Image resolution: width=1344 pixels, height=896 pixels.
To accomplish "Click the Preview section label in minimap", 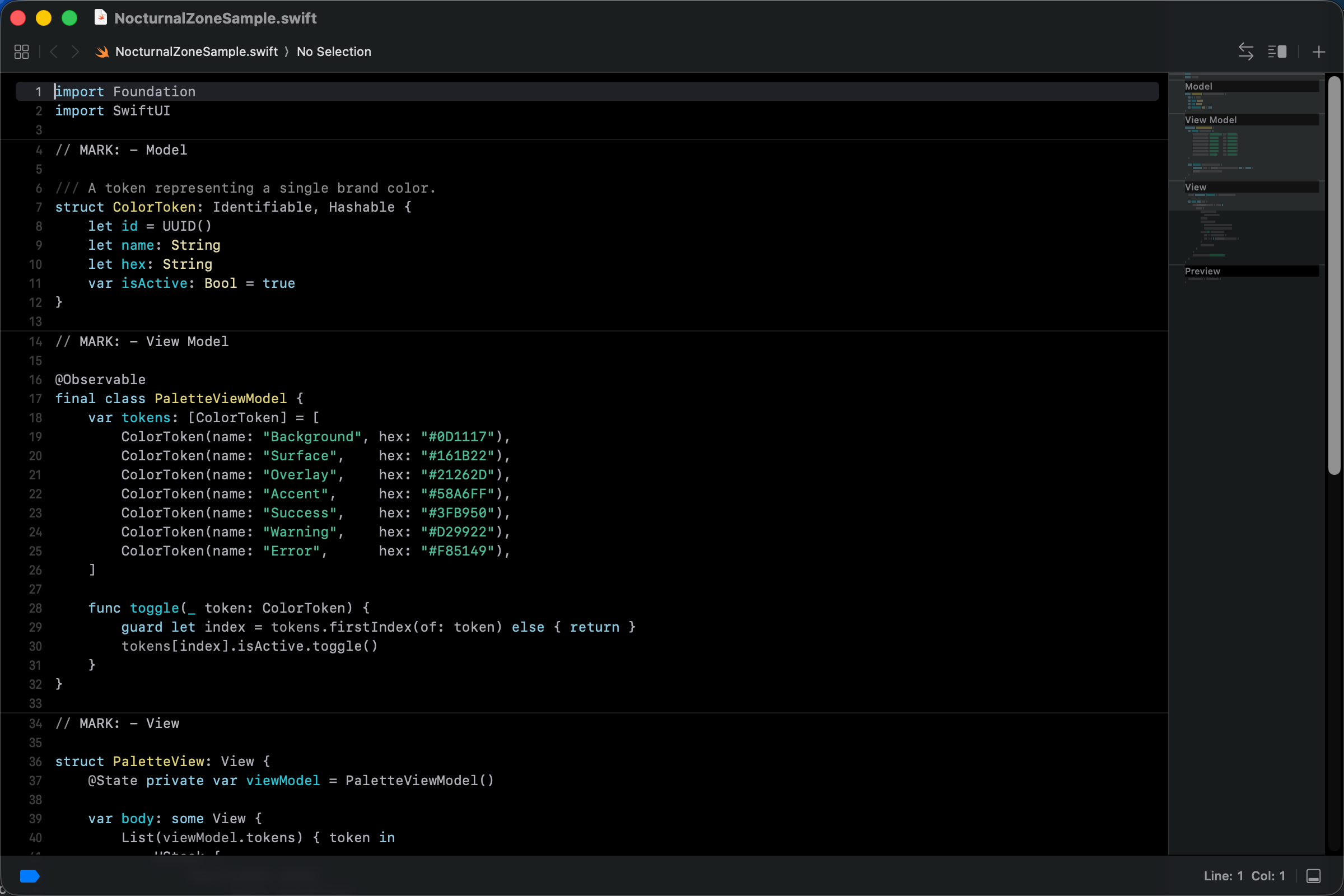I will point(1202,272).
